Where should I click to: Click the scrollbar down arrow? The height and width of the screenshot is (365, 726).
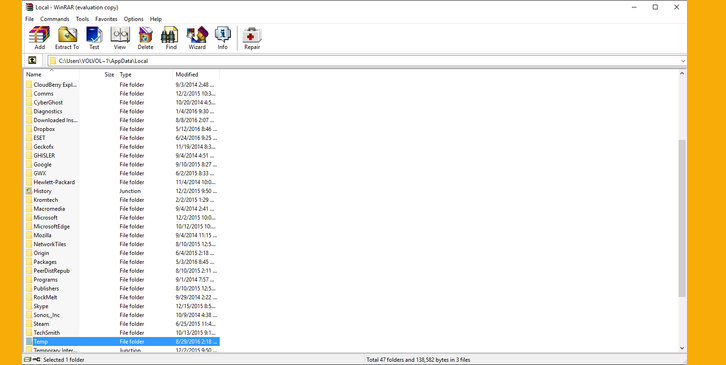pyautogui.click(x=682, y=348)
